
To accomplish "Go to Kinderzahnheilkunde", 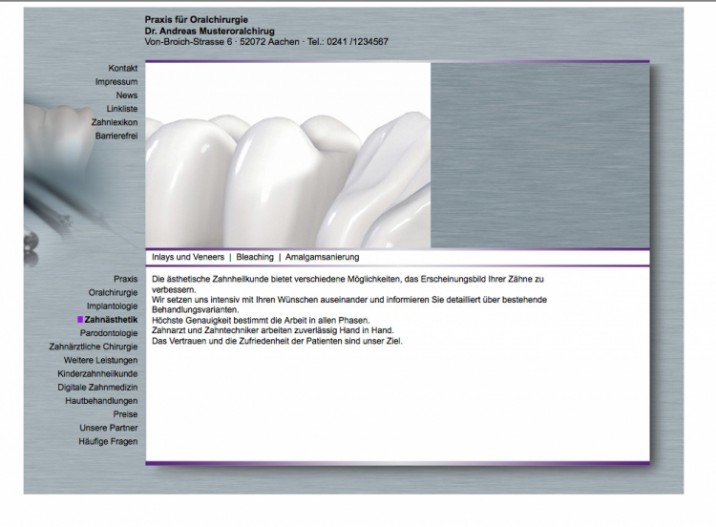I will click(x=97, y=374).
